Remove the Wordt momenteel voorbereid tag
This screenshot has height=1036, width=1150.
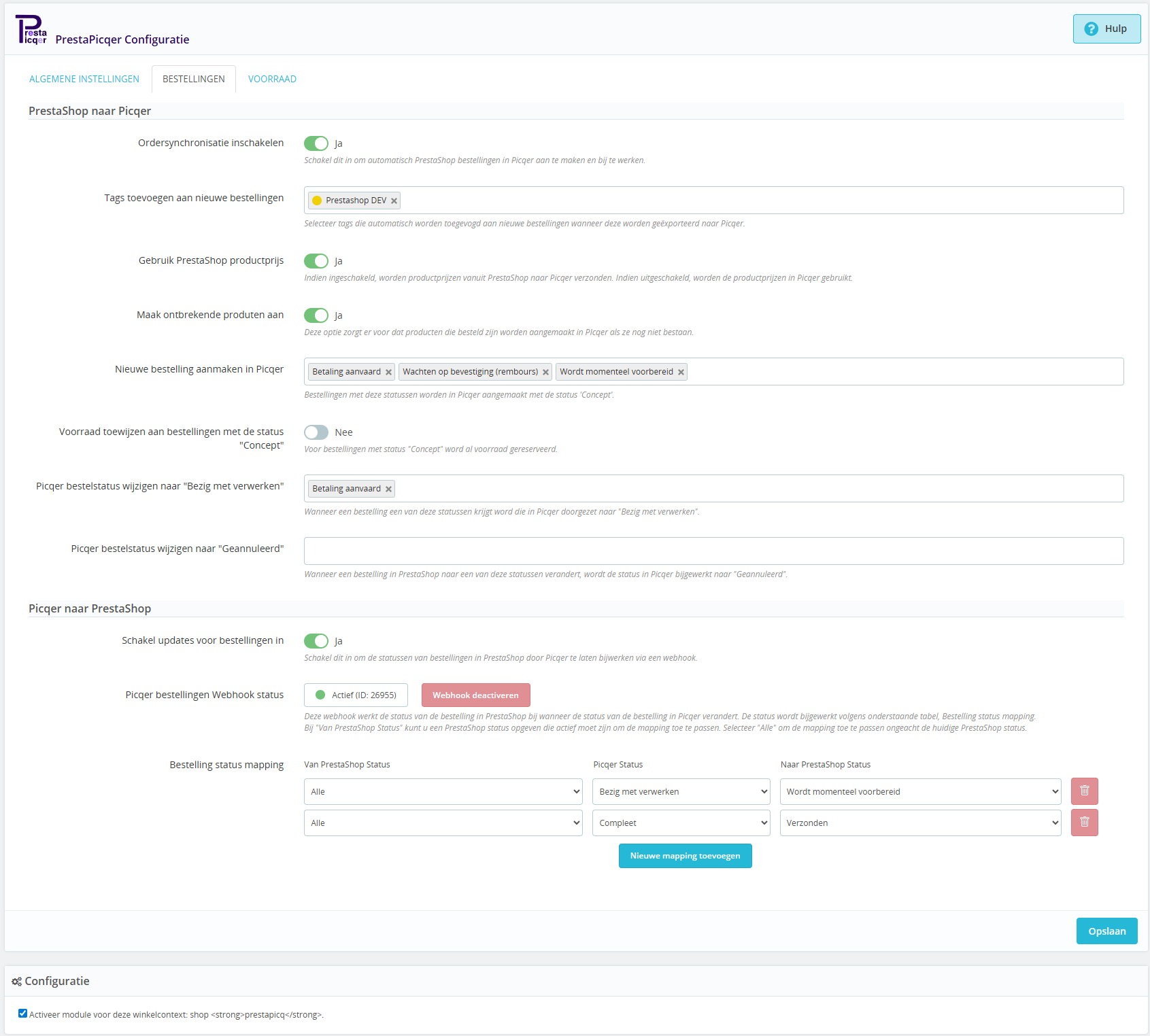click(x=681, y=372)
